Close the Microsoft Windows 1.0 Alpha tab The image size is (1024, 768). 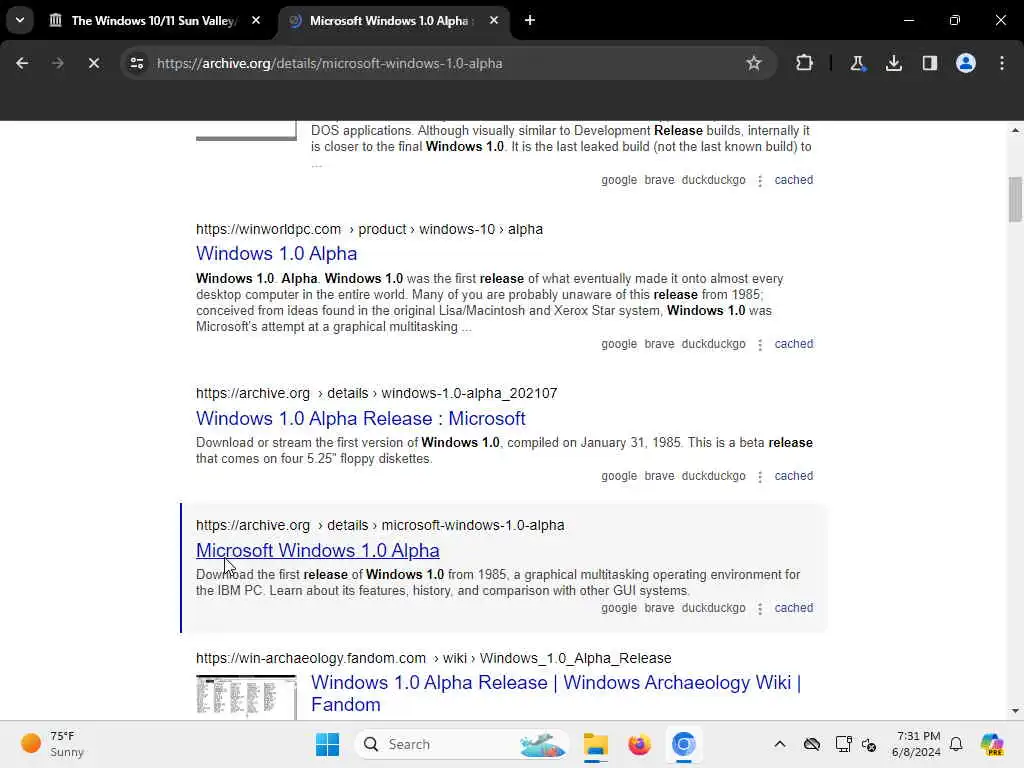click(x=494, y=20)
